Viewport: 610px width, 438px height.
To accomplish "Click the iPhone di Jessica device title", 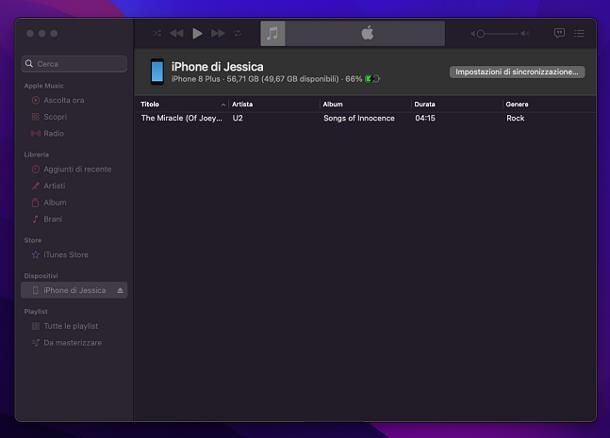I will [x=217, y=67].
